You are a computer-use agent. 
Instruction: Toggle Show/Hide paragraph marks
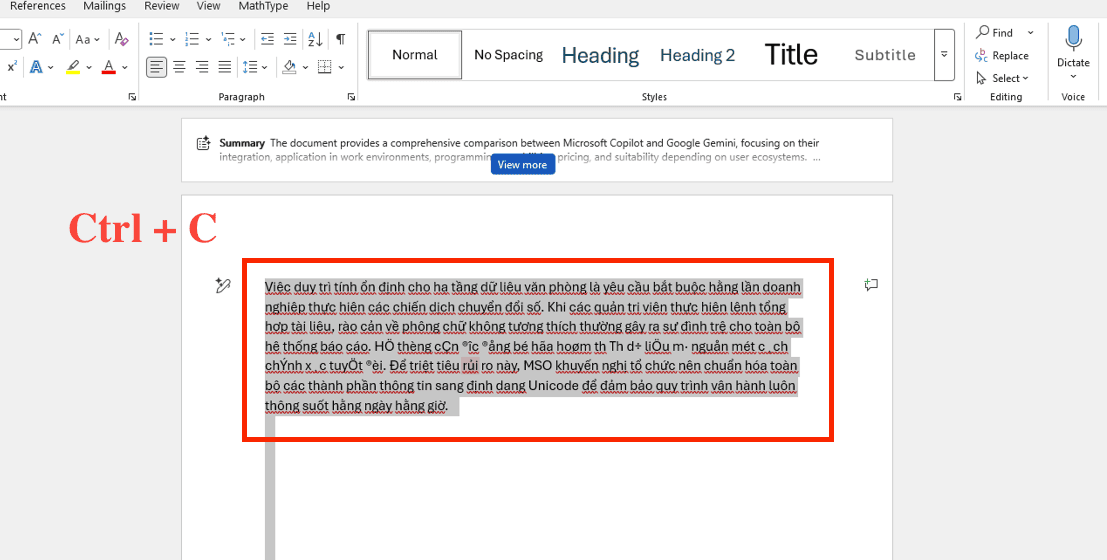pyautogui.click(x=341, y=39)
